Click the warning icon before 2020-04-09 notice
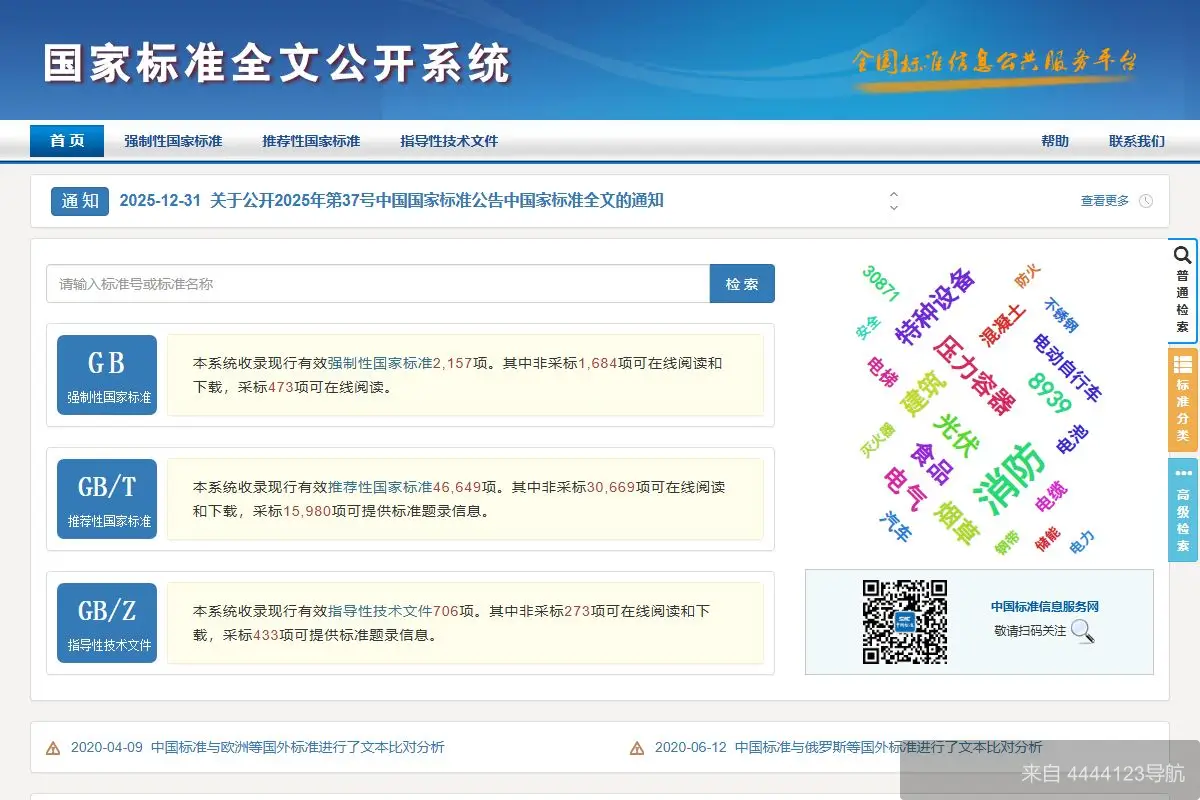 click(51, 747)
